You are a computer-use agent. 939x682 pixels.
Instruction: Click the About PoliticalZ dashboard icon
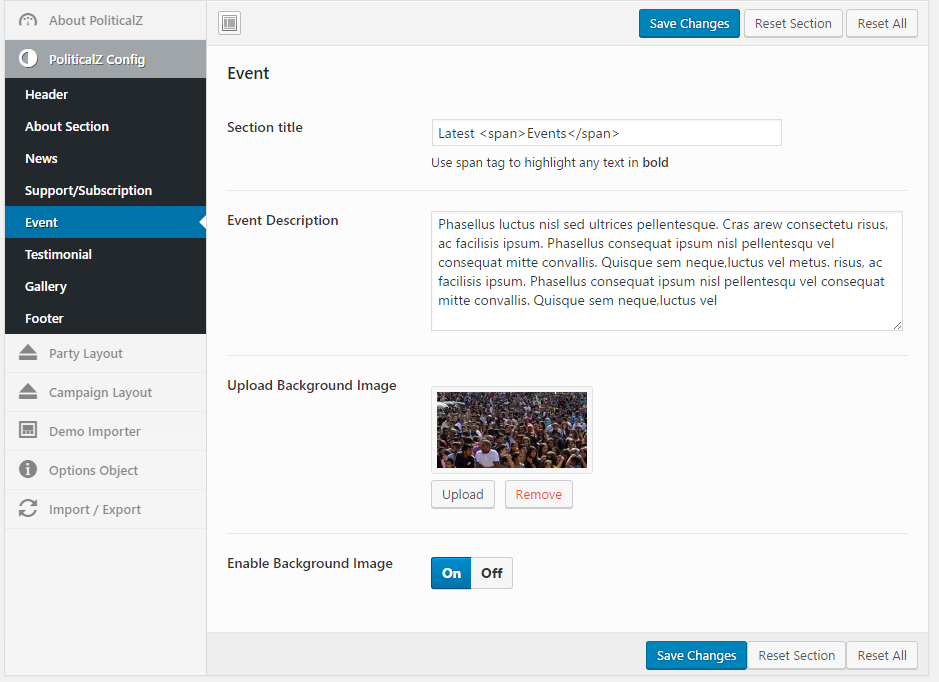28,20
